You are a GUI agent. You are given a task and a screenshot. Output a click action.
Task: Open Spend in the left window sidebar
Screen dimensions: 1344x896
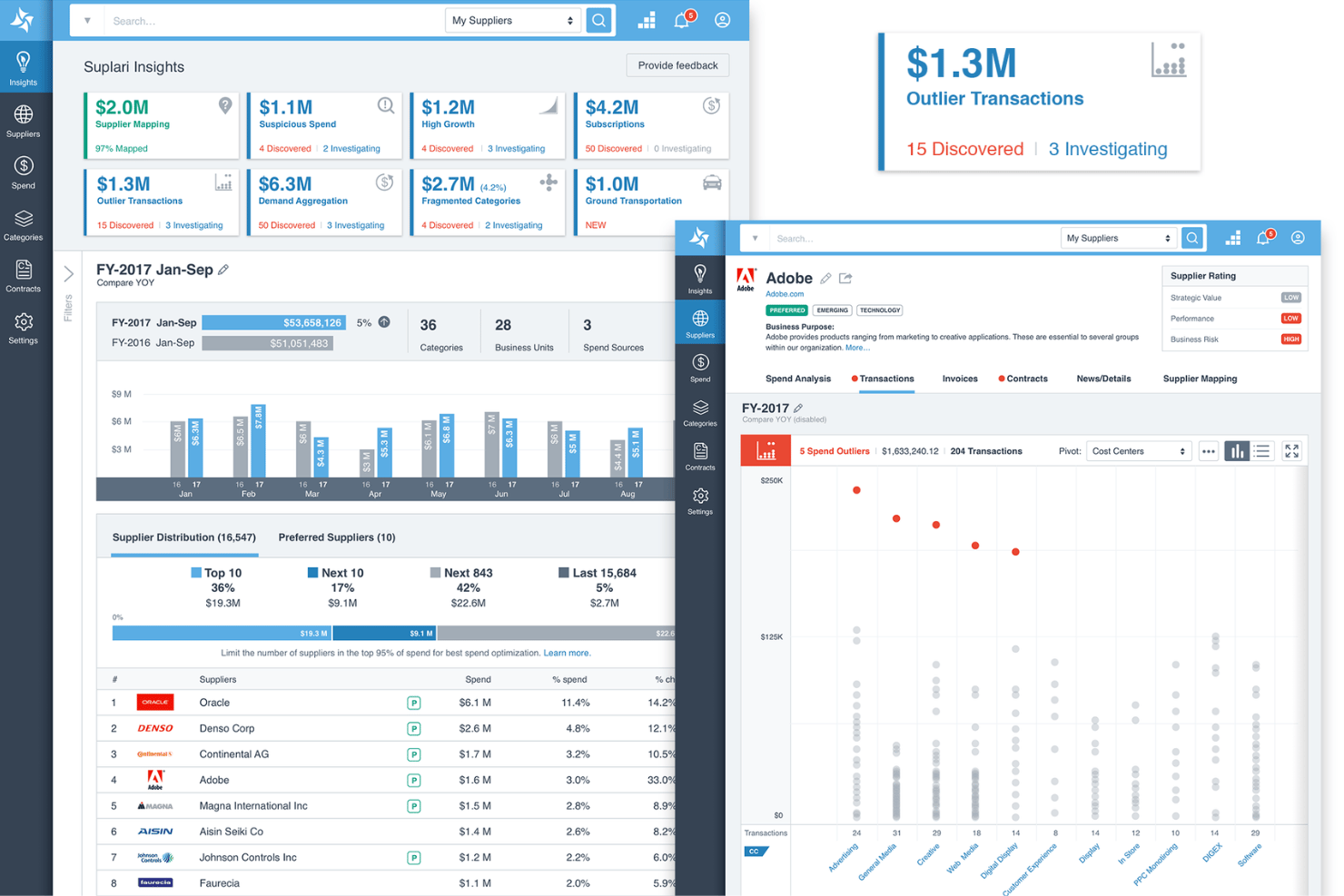click(x=24, y=172)
